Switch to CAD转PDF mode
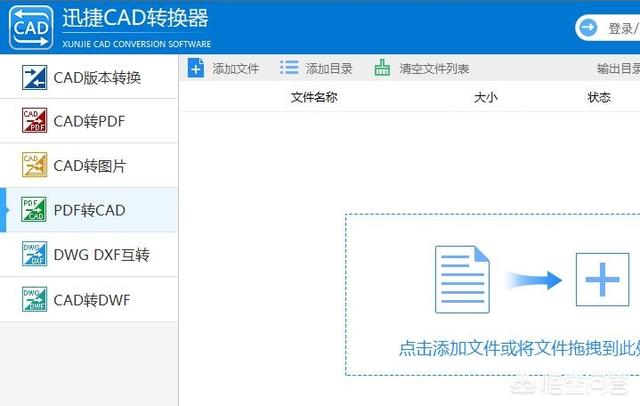 click(x=89, y=121)
